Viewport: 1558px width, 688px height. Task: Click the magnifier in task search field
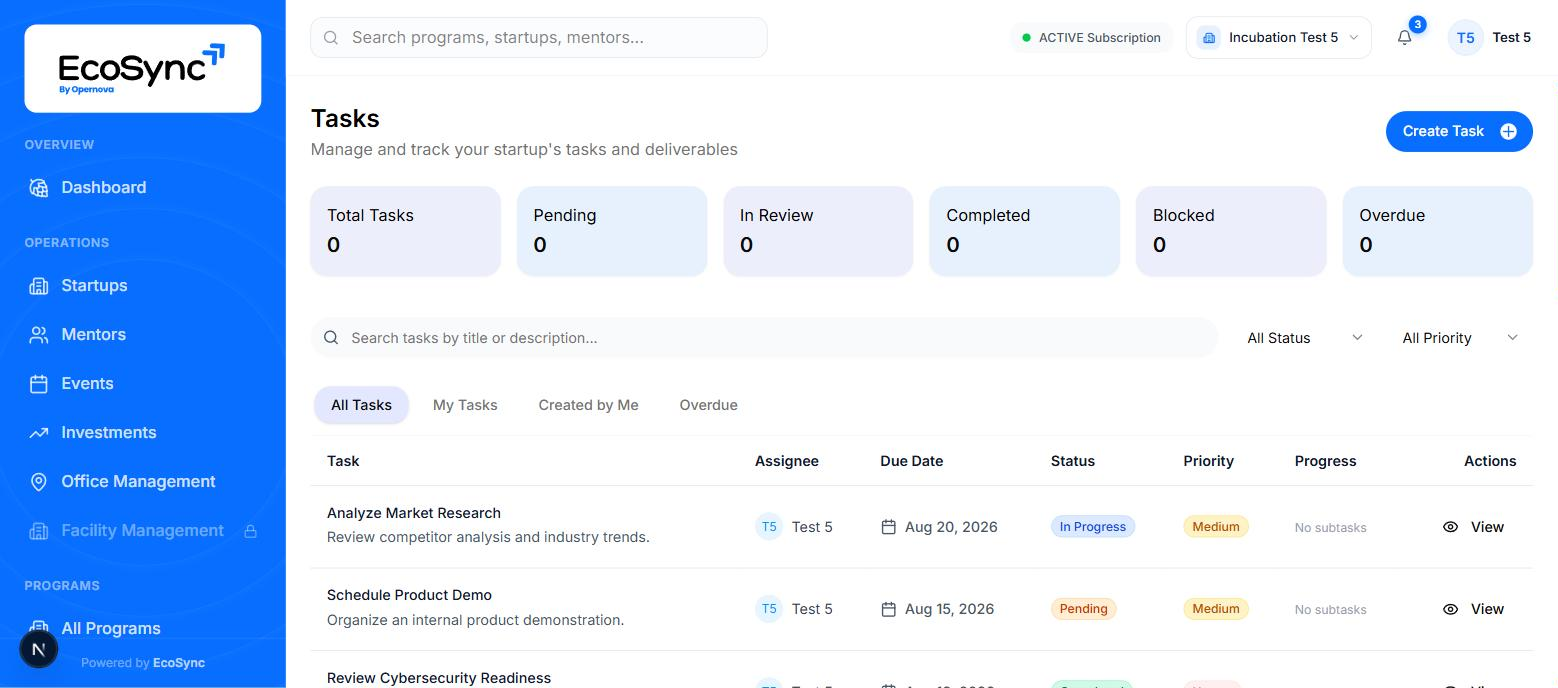pyautogui.click(x=331, y=338)
